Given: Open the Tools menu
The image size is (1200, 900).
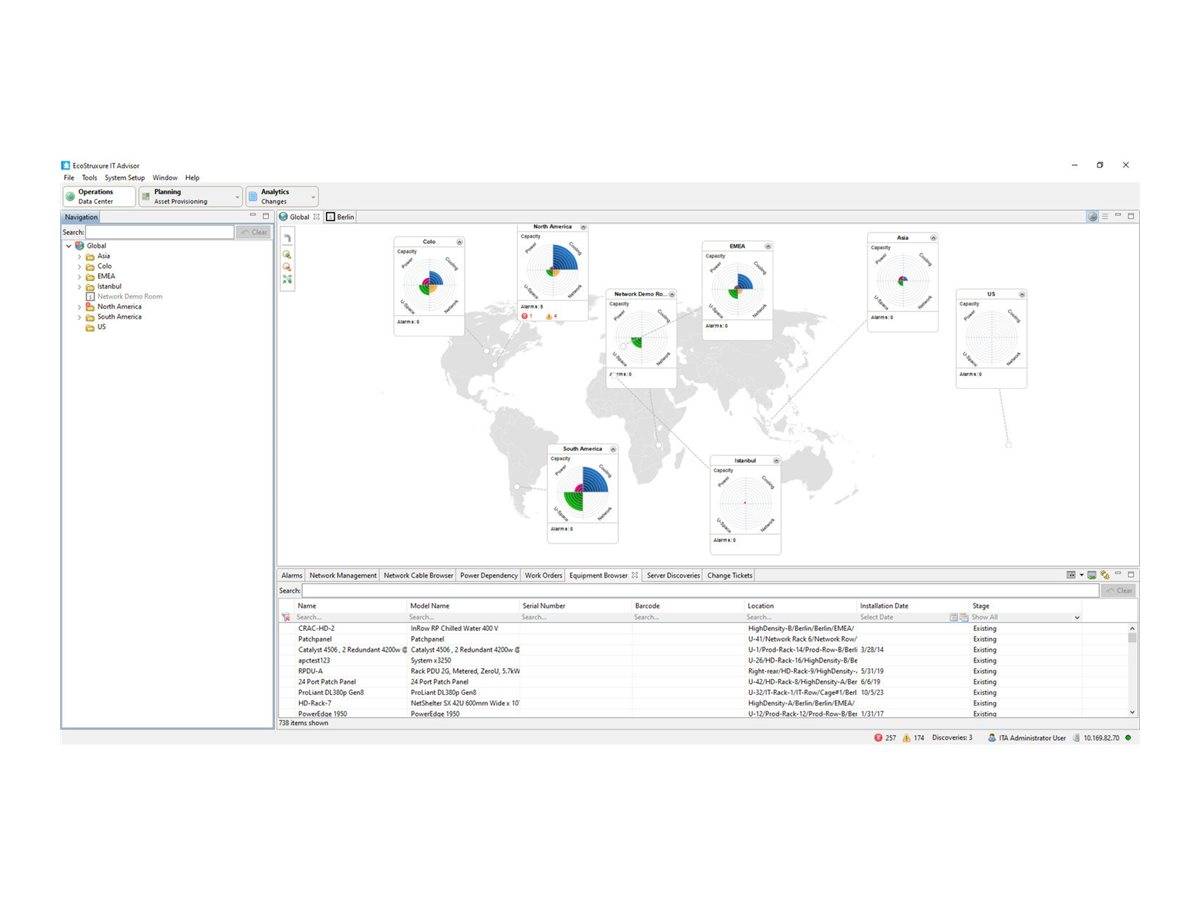Looking at the screenshot, I should click(x=89, y=177).
